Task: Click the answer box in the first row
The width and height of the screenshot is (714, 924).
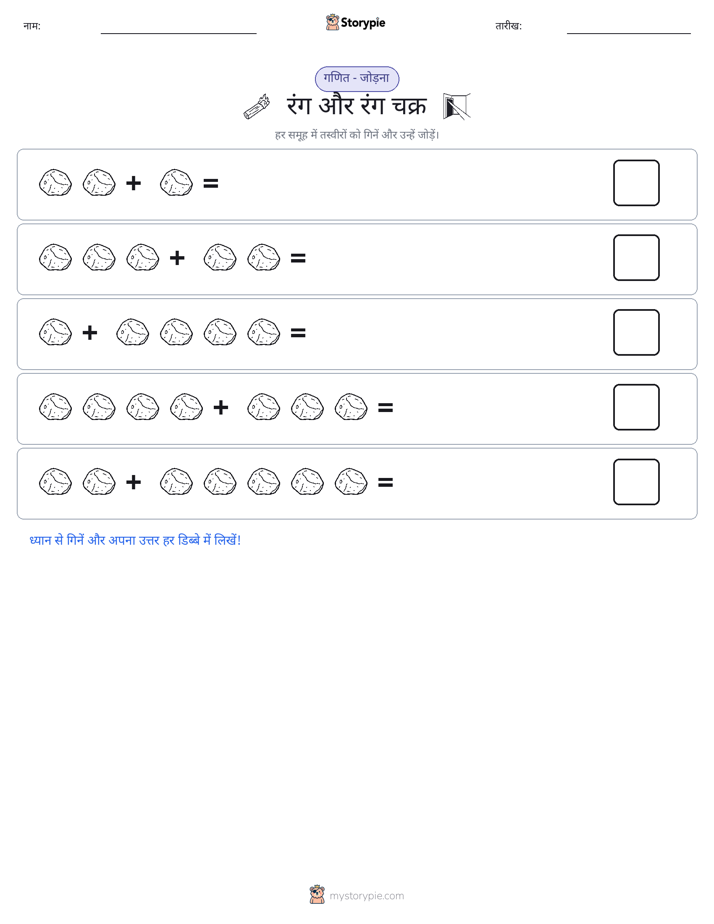Action: (x=636, y=183)
